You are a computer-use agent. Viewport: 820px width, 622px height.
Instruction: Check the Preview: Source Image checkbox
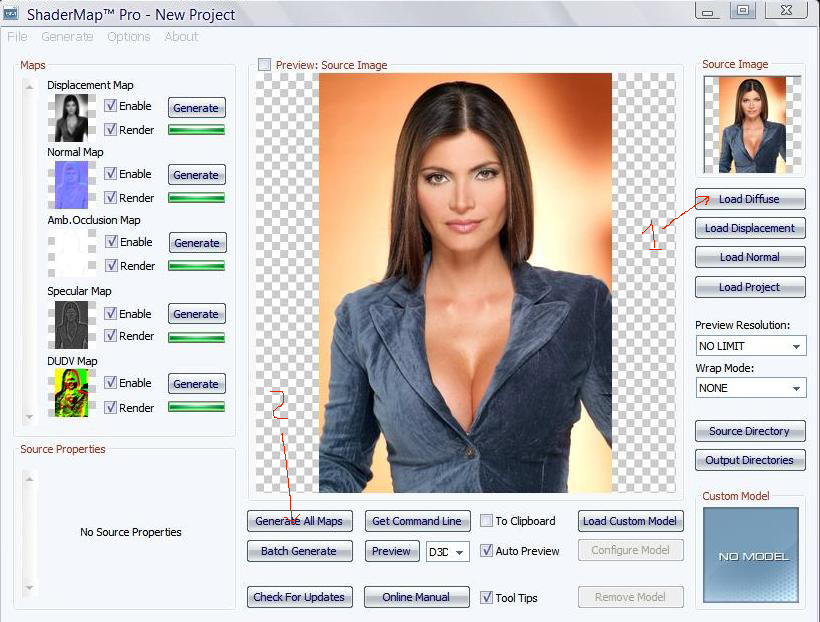click(x=265, y=65)
